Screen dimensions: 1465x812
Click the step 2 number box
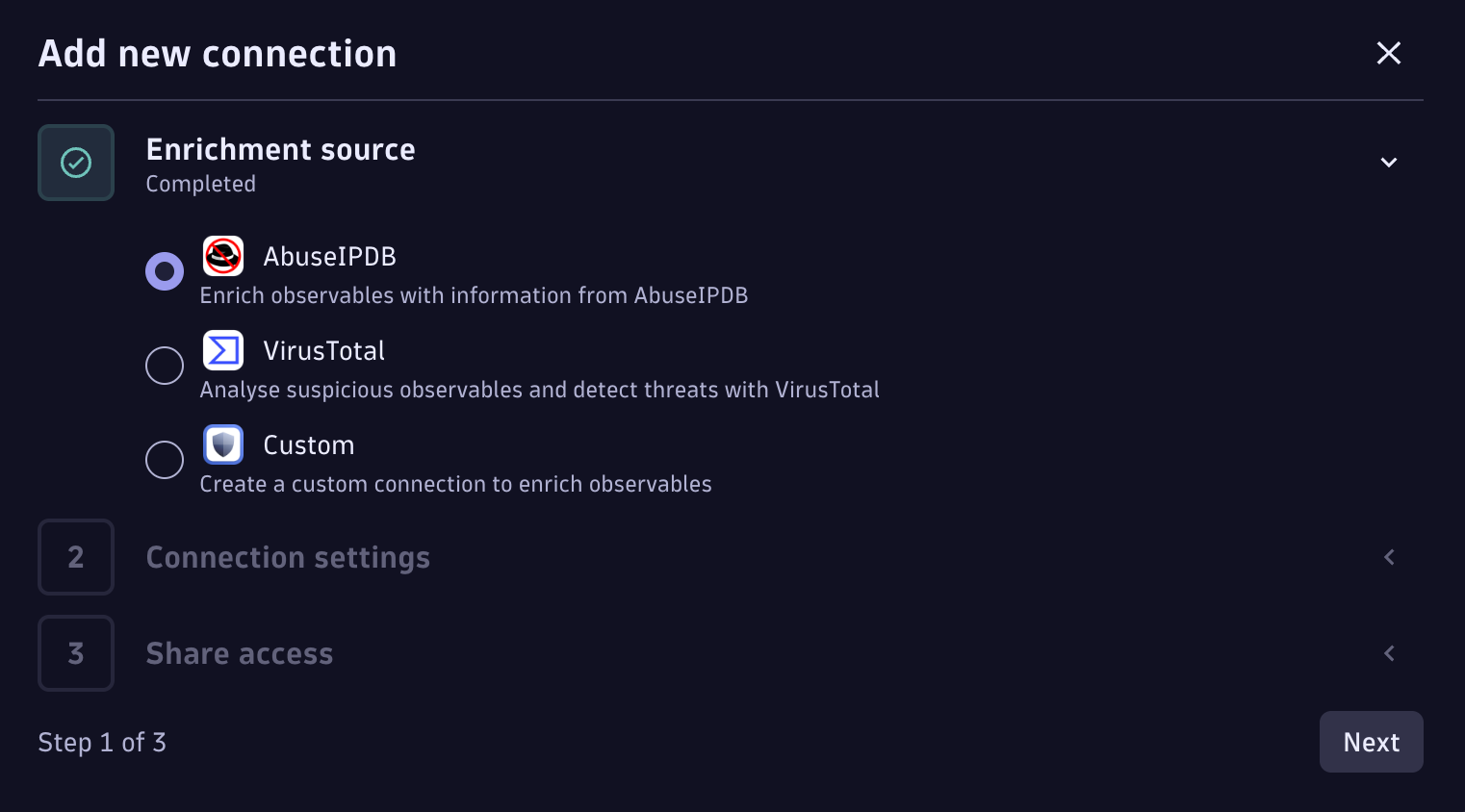coord(76,557)
